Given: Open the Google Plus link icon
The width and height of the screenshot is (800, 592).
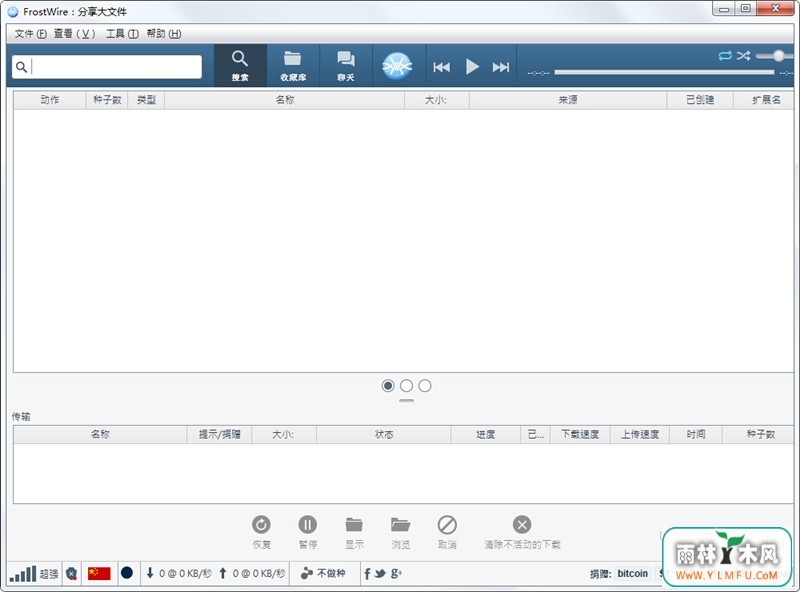Looking at the screenshot, I should pos(396,574).
